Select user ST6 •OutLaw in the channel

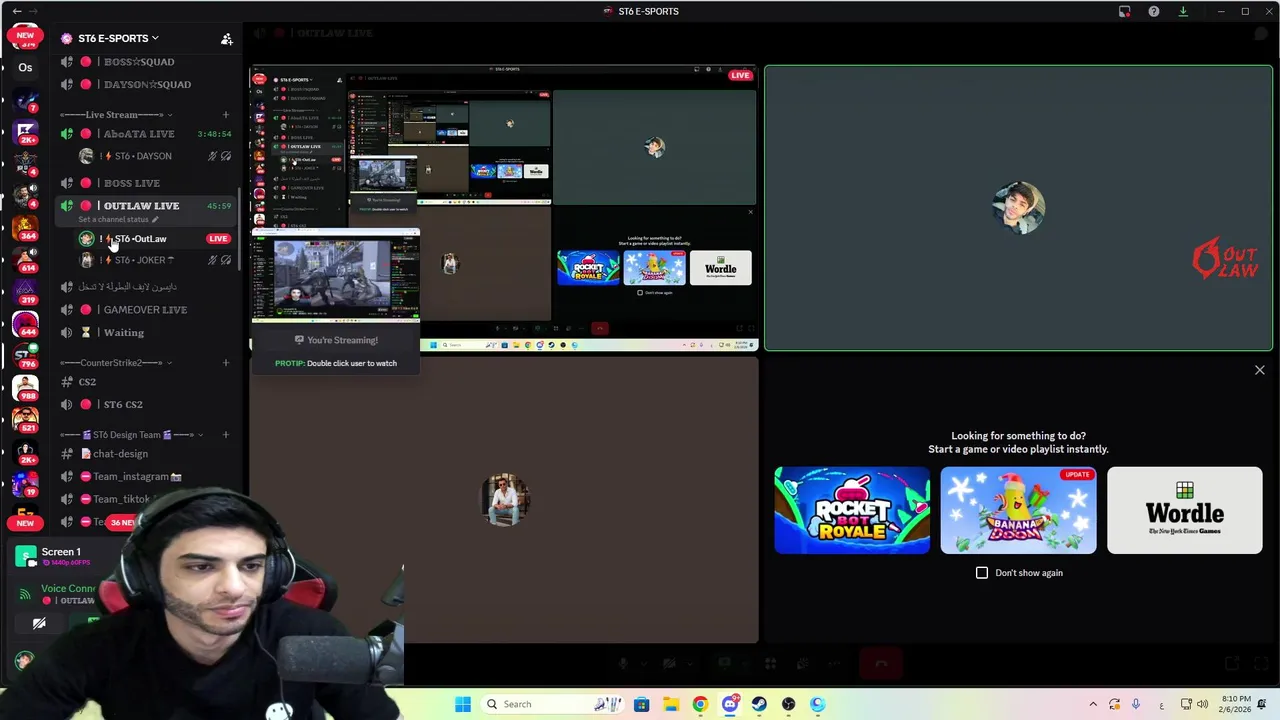point(154,239)
